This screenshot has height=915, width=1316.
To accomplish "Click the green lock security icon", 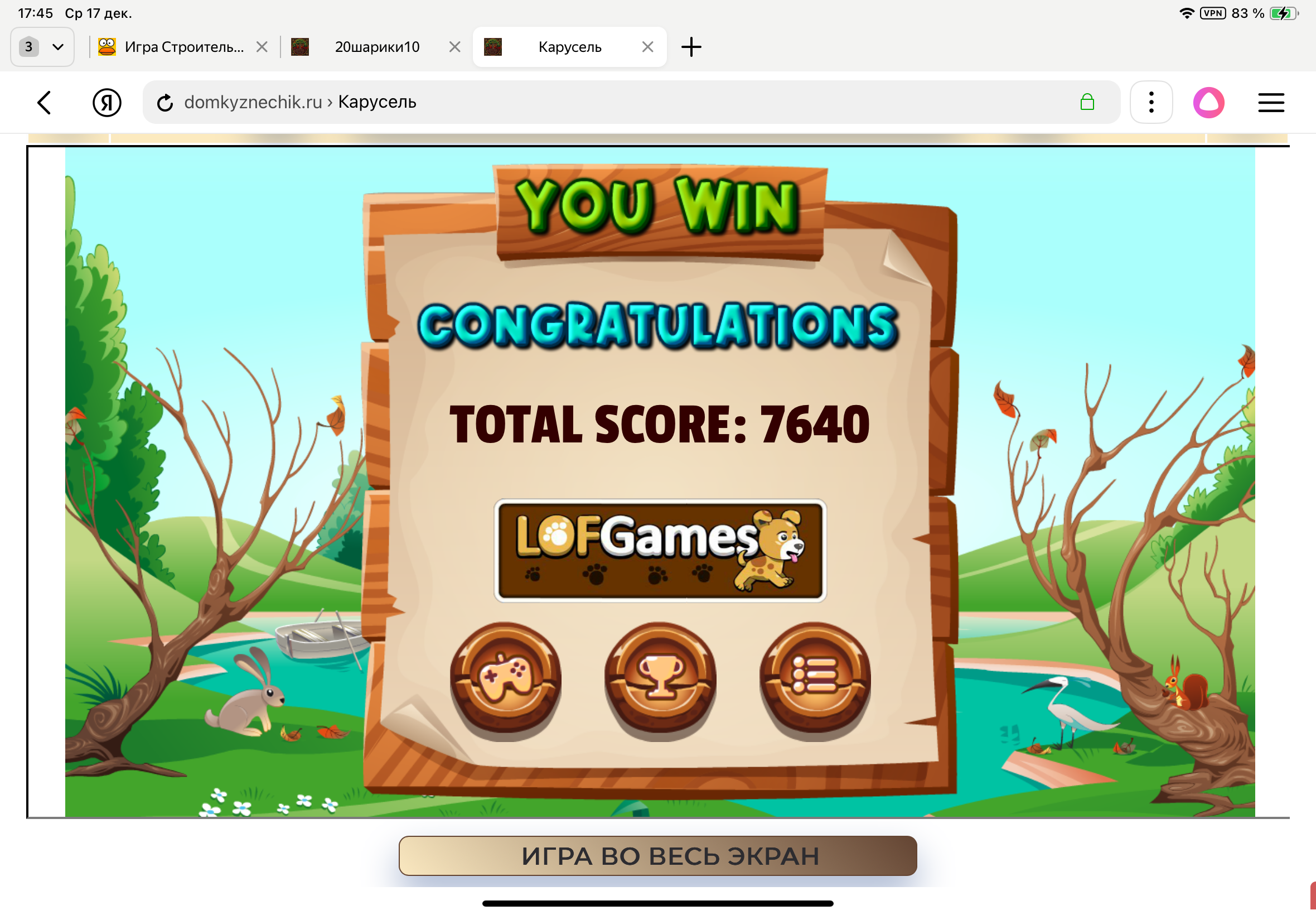I will coord(1086,103).
